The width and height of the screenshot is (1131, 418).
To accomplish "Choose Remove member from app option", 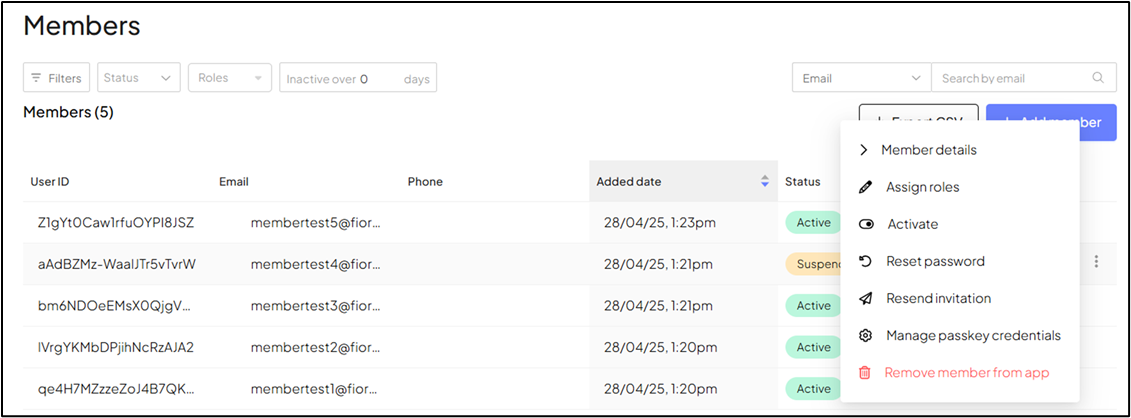I will pos(966,373).
